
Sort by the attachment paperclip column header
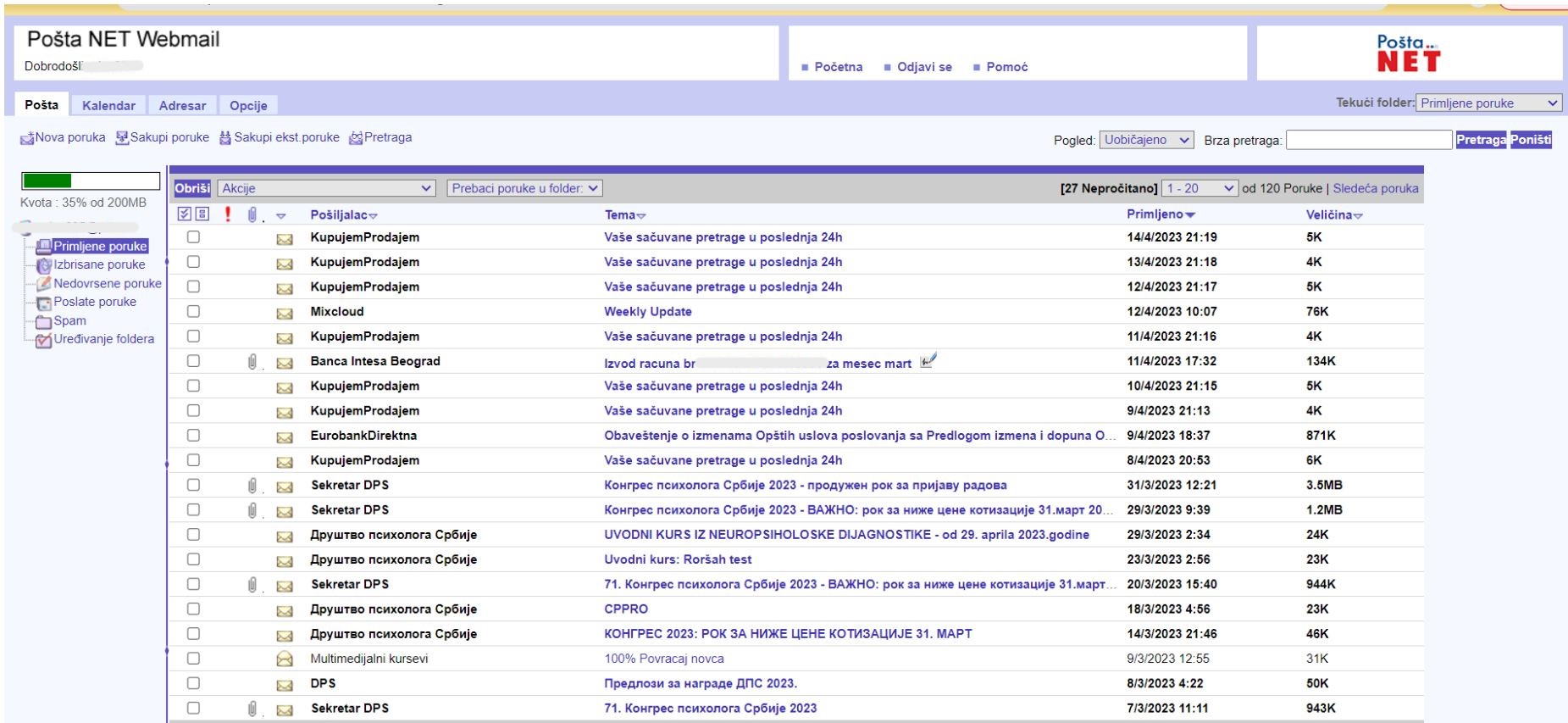[x=252, y=214]
